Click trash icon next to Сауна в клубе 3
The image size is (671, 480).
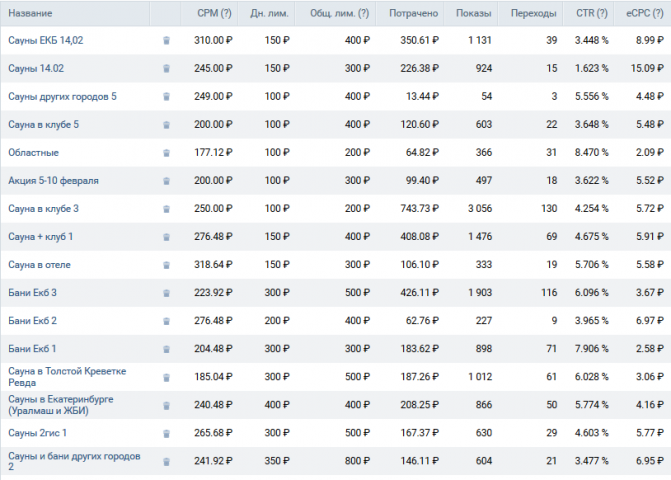pyautogui.click(x=166, y=209)
